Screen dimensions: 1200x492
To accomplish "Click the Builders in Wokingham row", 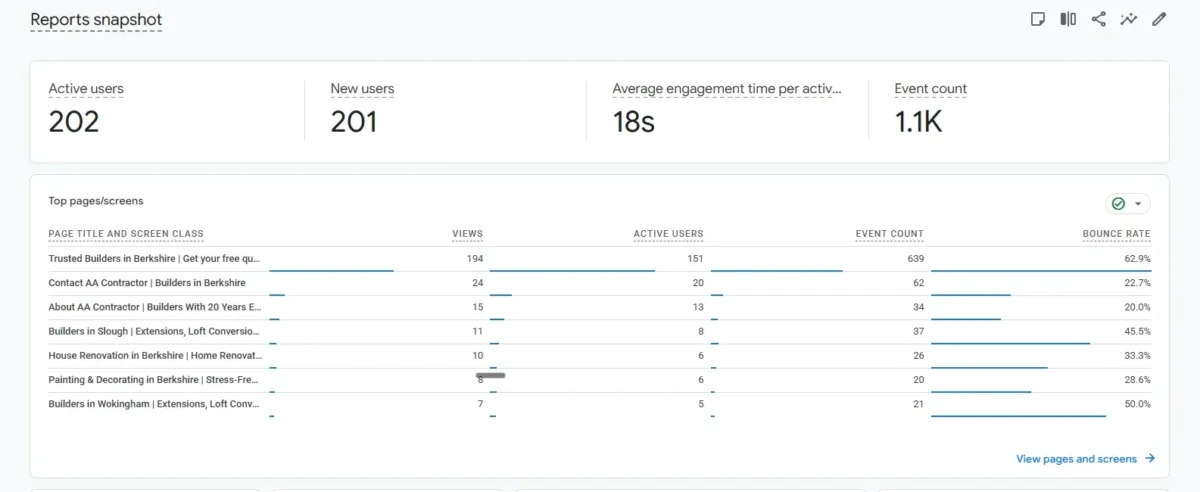I will pos(599,404).
